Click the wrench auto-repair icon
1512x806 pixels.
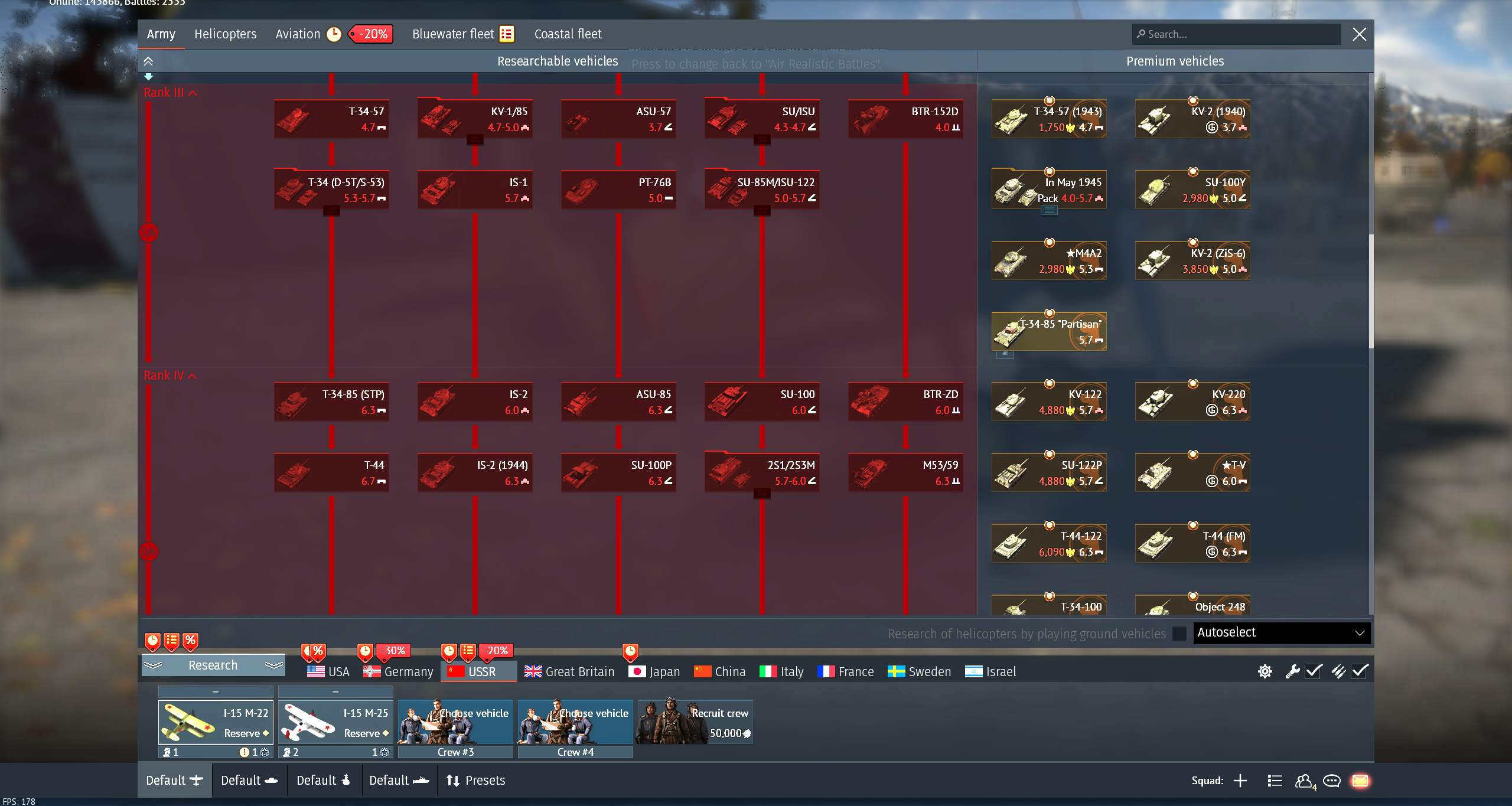point(1292,671)
